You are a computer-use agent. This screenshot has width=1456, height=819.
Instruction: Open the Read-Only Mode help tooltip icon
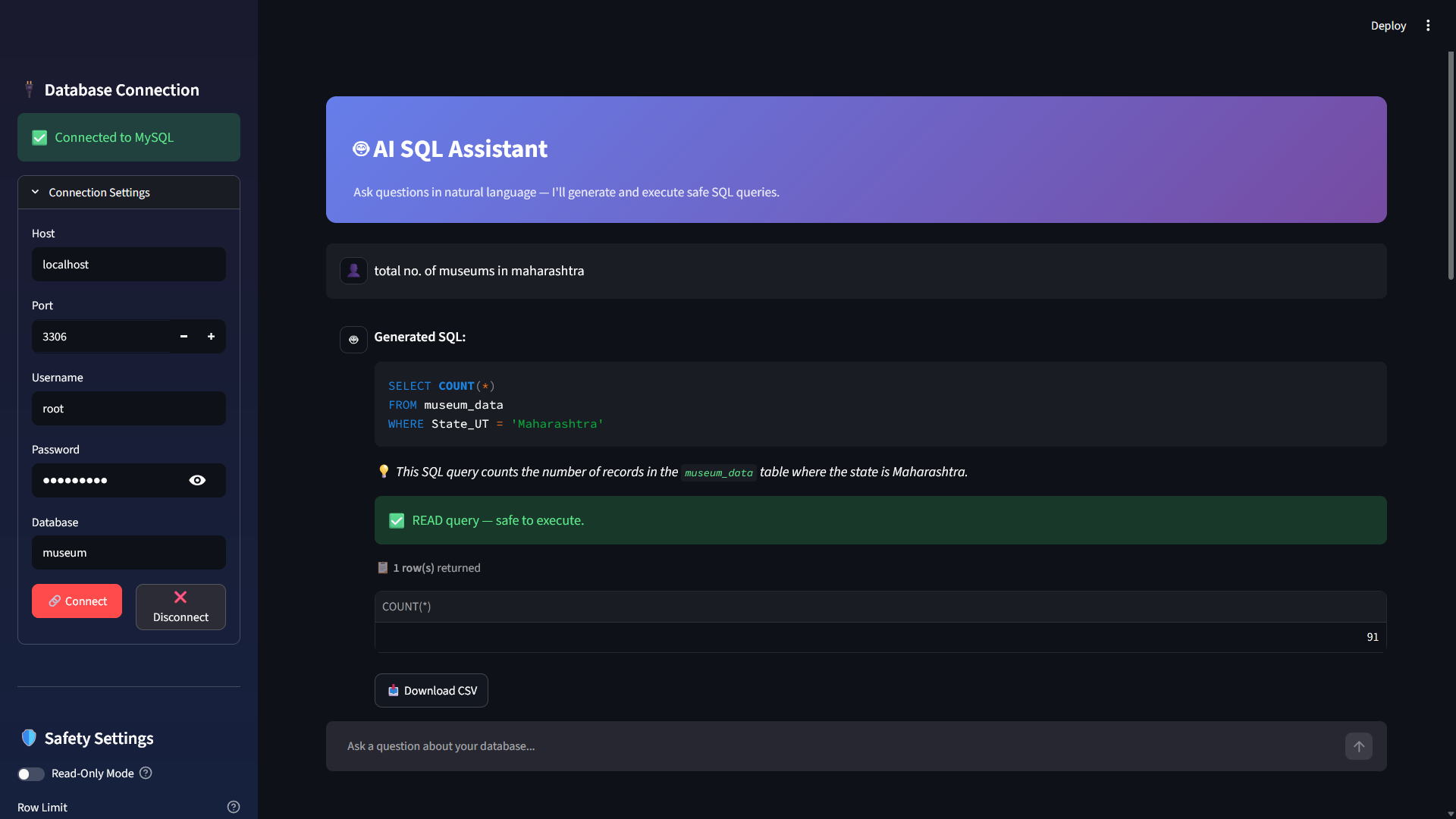click(x=146, y=773)
